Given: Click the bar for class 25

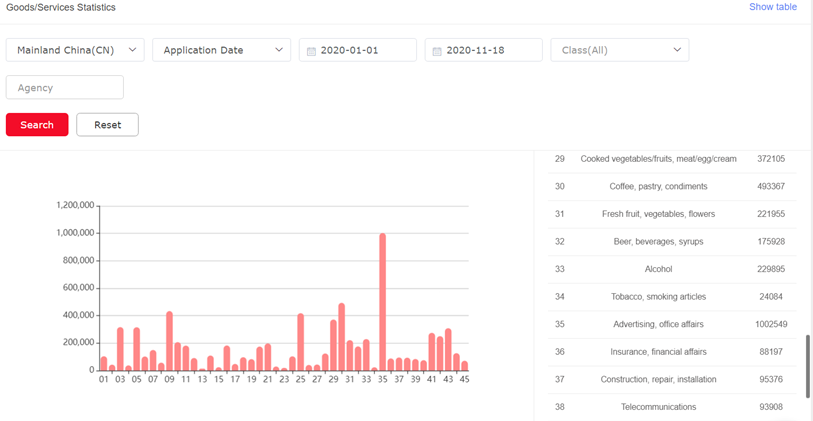Looking at the screenshot, I should click(x=301, y=342).
